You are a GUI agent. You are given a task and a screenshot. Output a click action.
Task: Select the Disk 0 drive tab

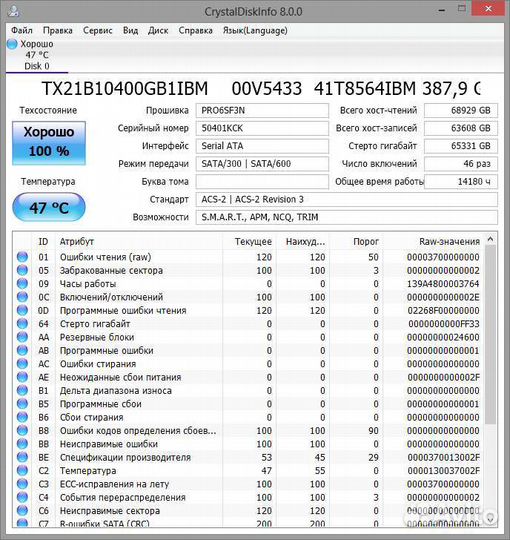[x=37, y=55]
